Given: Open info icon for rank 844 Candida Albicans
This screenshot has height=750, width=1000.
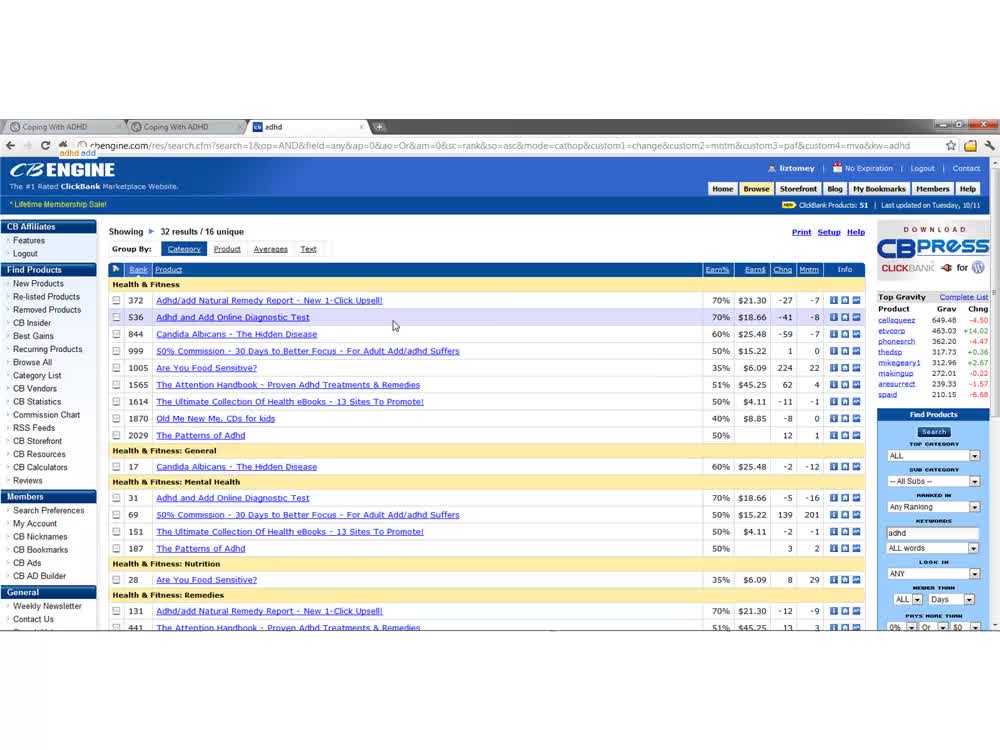Looking at the screenshot, I should (x=834, y=334).
